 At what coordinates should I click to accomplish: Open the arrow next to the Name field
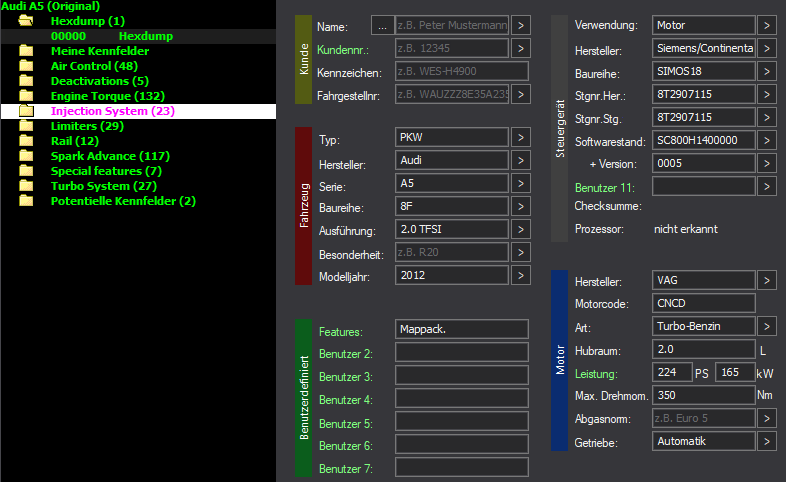521,25
